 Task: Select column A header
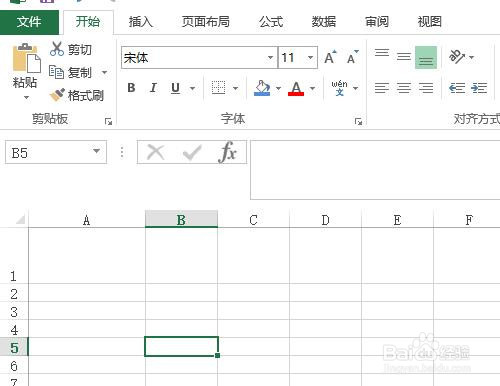coord(87,220)
